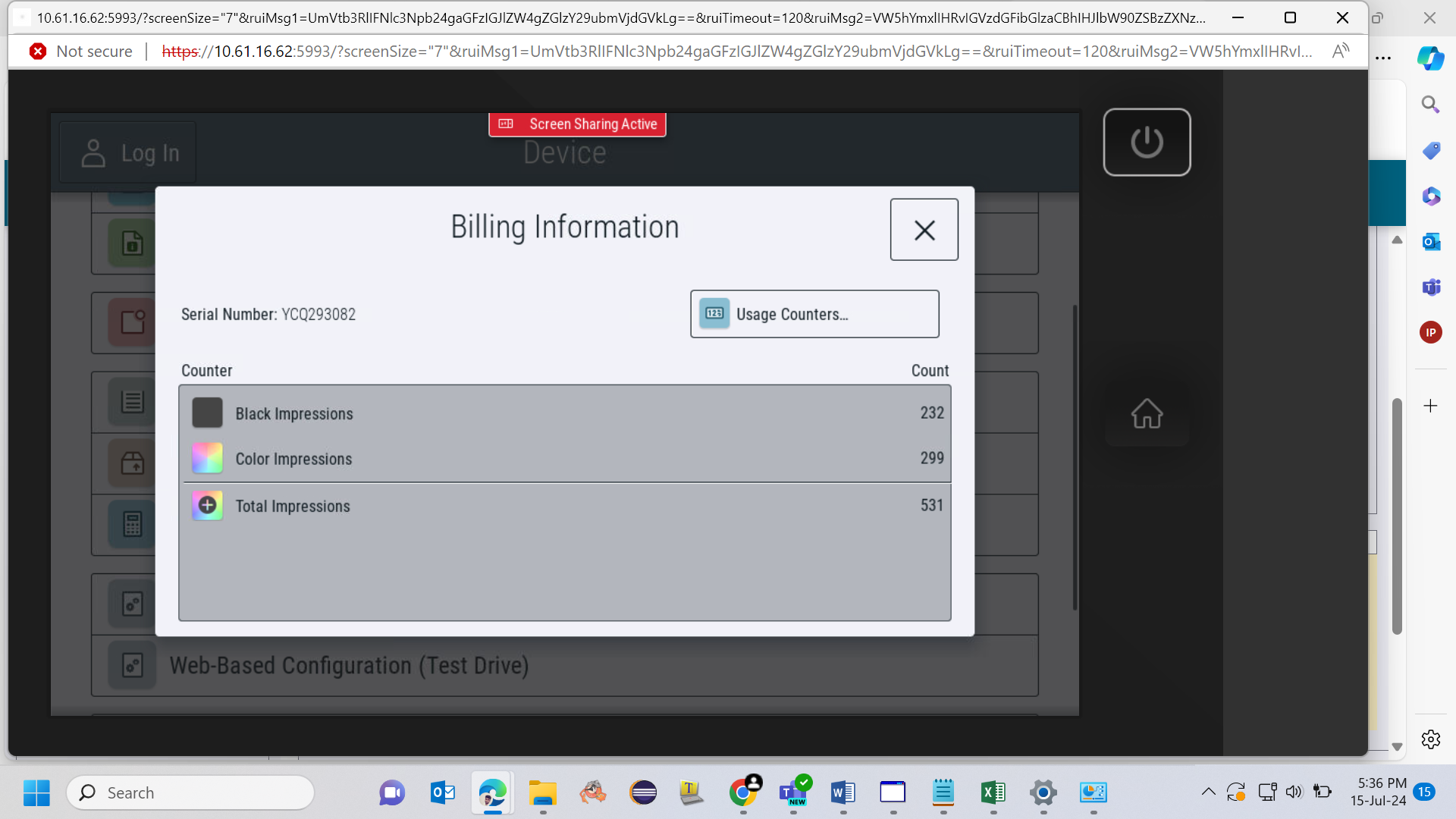Toggle Read aloud icon in address bar

(x=1340, y=52)
